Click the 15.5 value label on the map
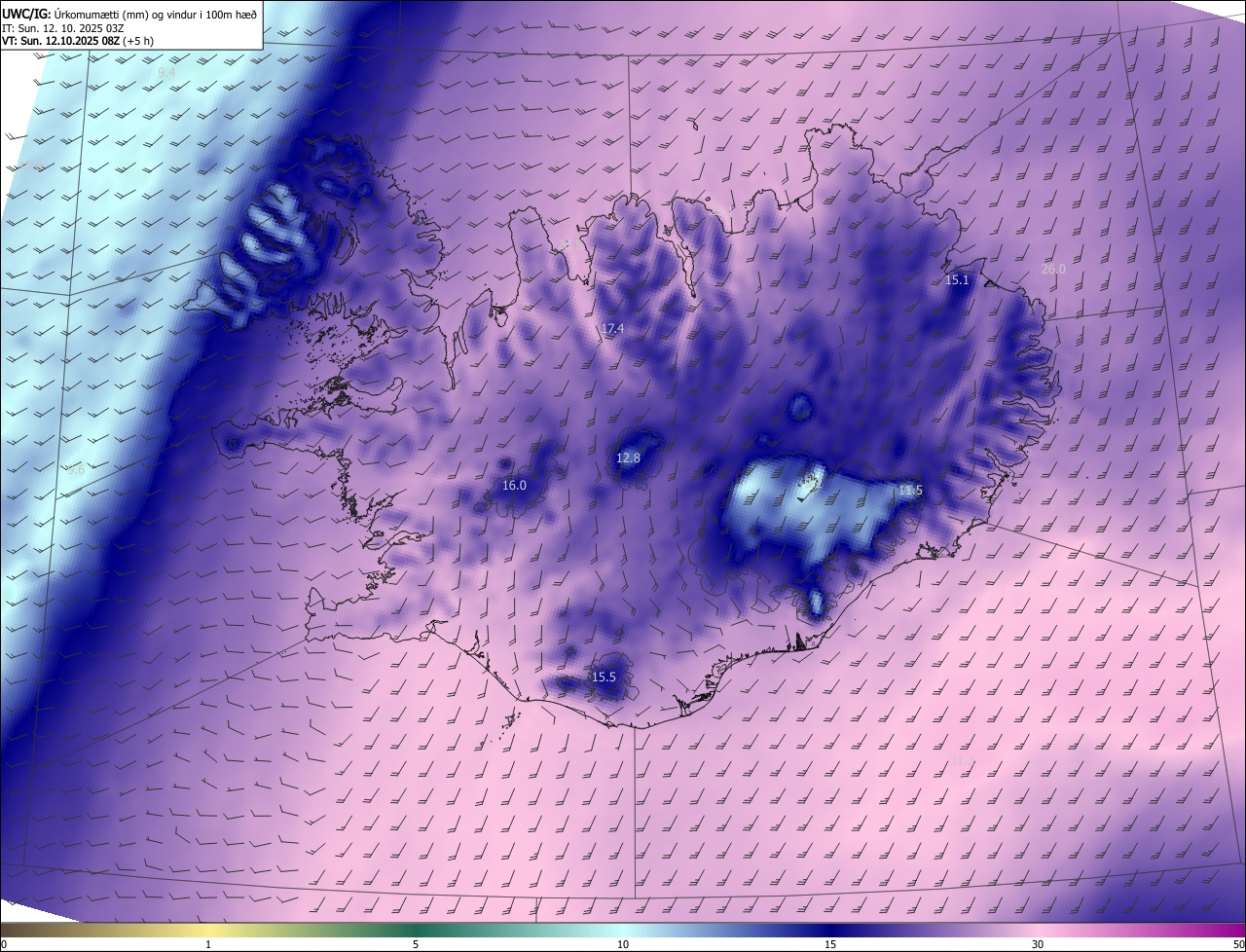 (604, 677)
